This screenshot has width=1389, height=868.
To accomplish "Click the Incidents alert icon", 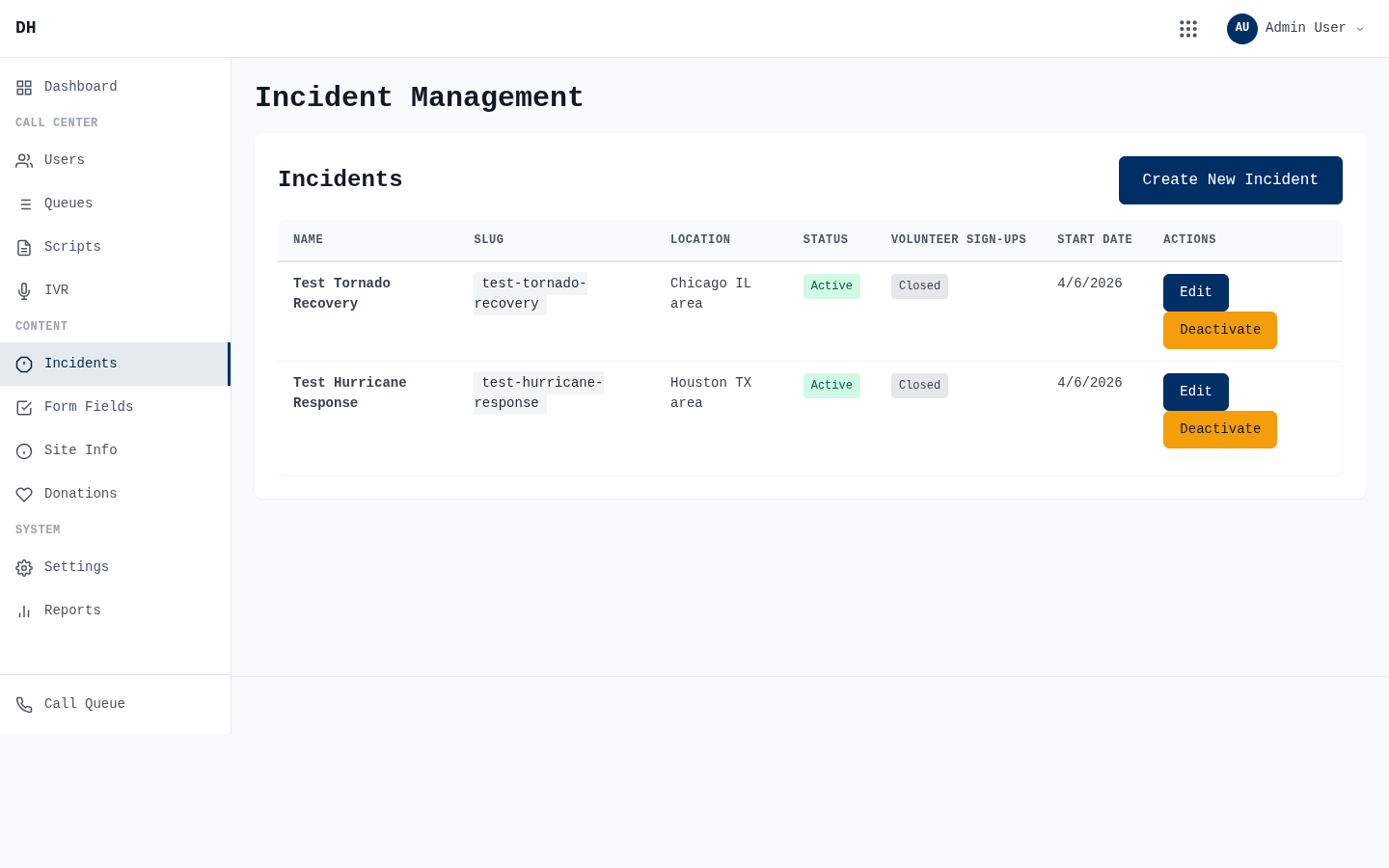I will click(24, 364).
